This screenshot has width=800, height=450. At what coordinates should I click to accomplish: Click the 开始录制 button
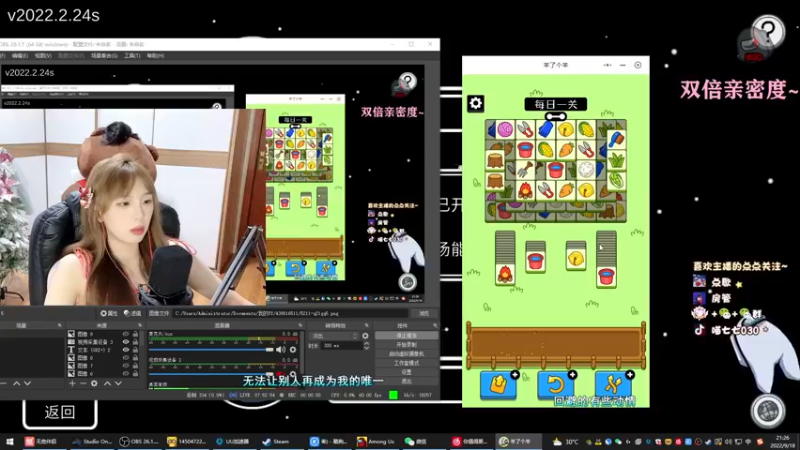(x=407, y=345)
